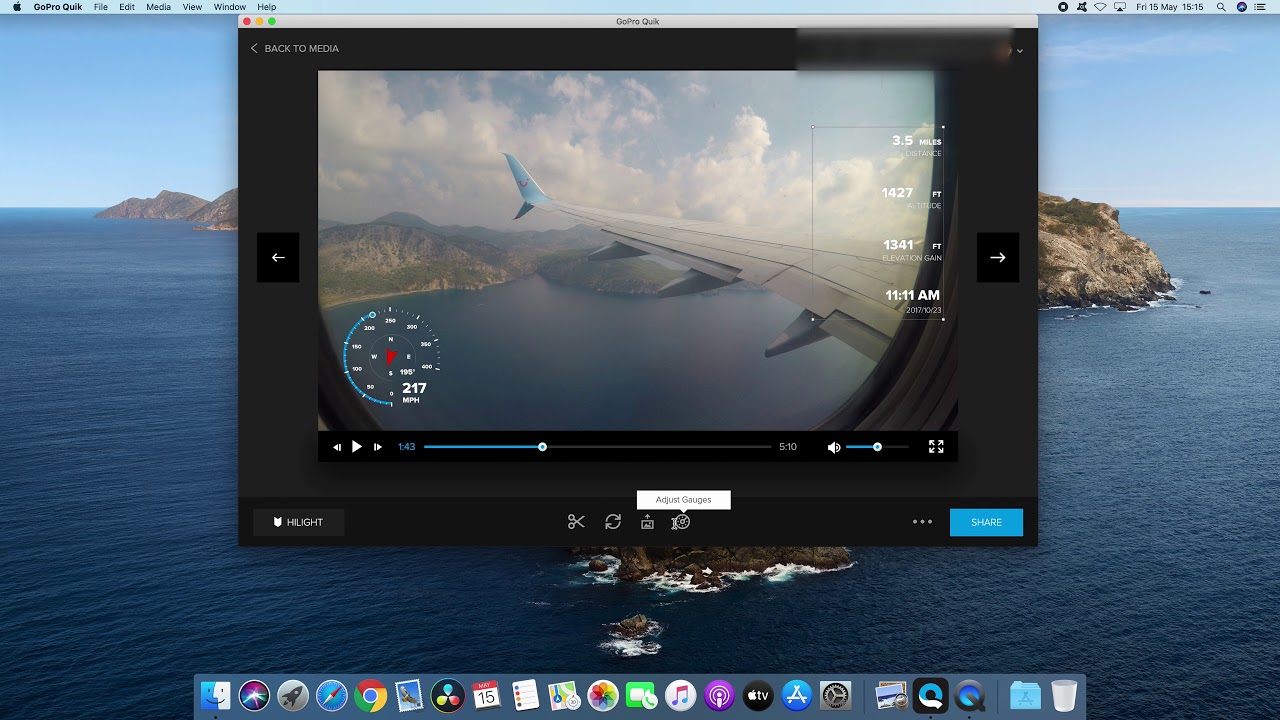
Task: Select the 3.5 MILES distance gauge
Action: (x=917, y=146)
